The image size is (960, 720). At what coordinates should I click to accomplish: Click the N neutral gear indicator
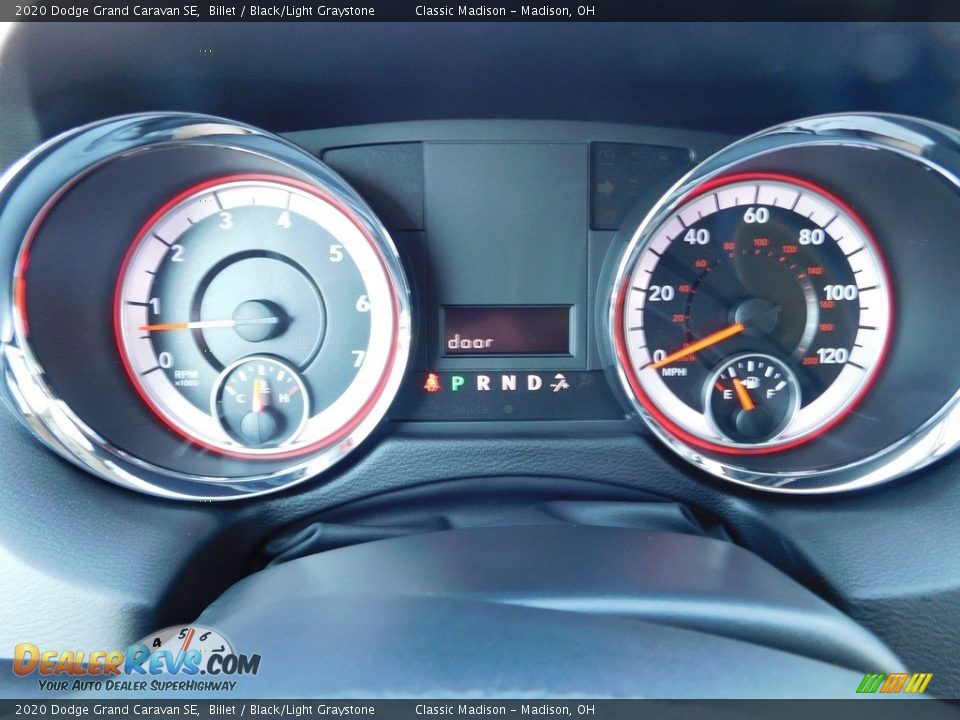click(x=509, y=382)
